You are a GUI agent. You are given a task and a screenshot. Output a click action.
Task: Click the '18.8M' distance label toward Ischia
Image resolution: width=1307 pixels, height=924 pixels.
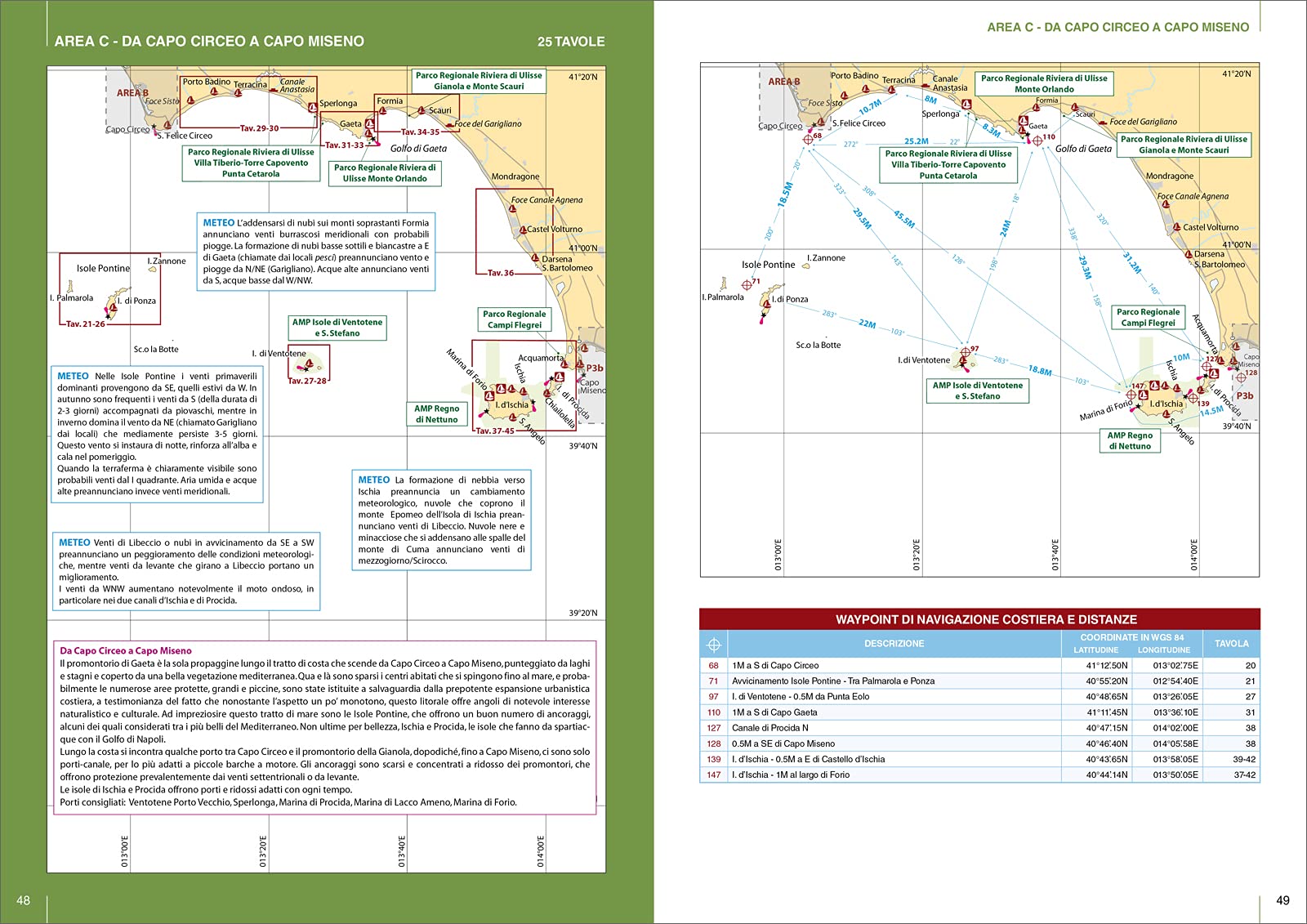[x=1040, y=370]
